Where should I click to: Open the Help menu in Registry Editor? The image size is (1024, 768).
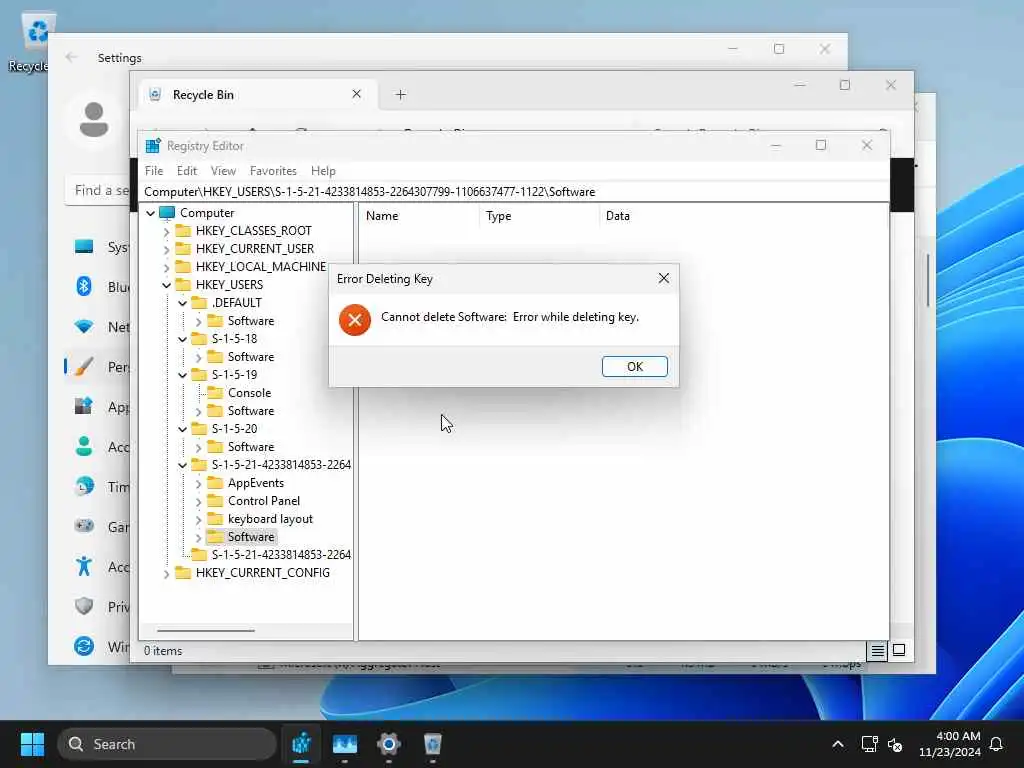click(323, 170)
